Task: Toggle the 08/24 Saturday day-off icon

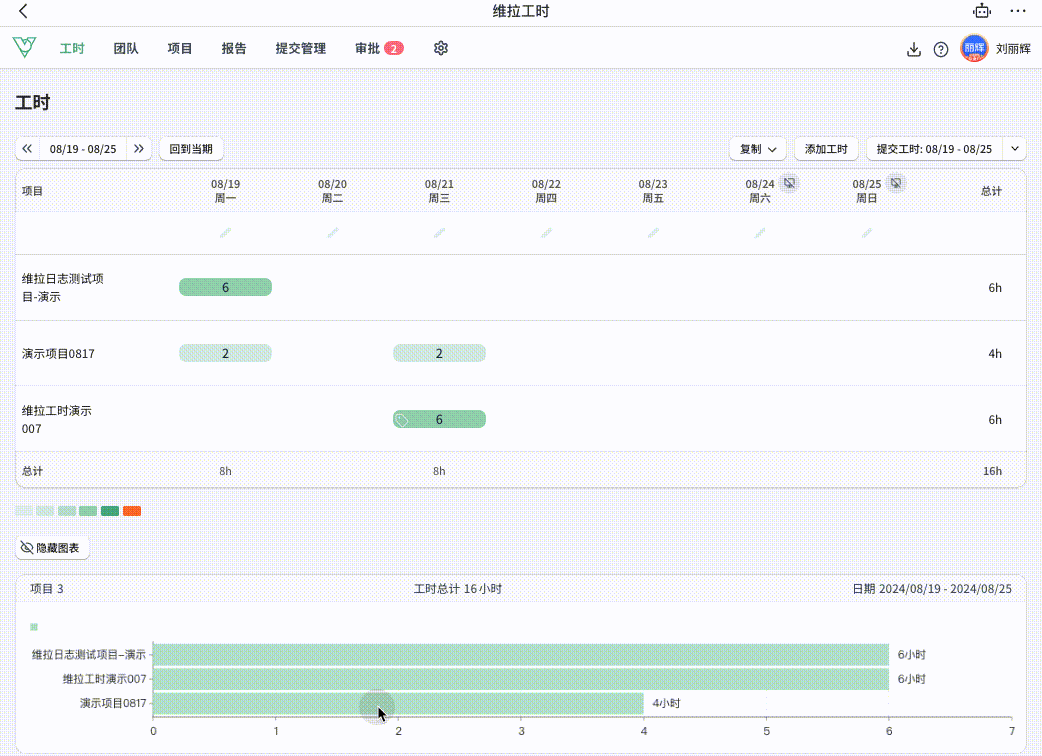Action: click(789, 183)
